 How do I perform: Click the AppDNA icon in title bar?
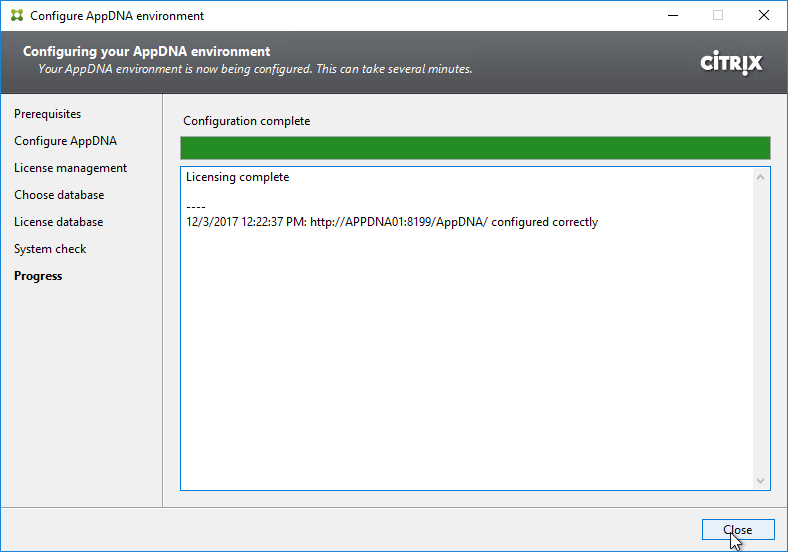coord(17,16)
